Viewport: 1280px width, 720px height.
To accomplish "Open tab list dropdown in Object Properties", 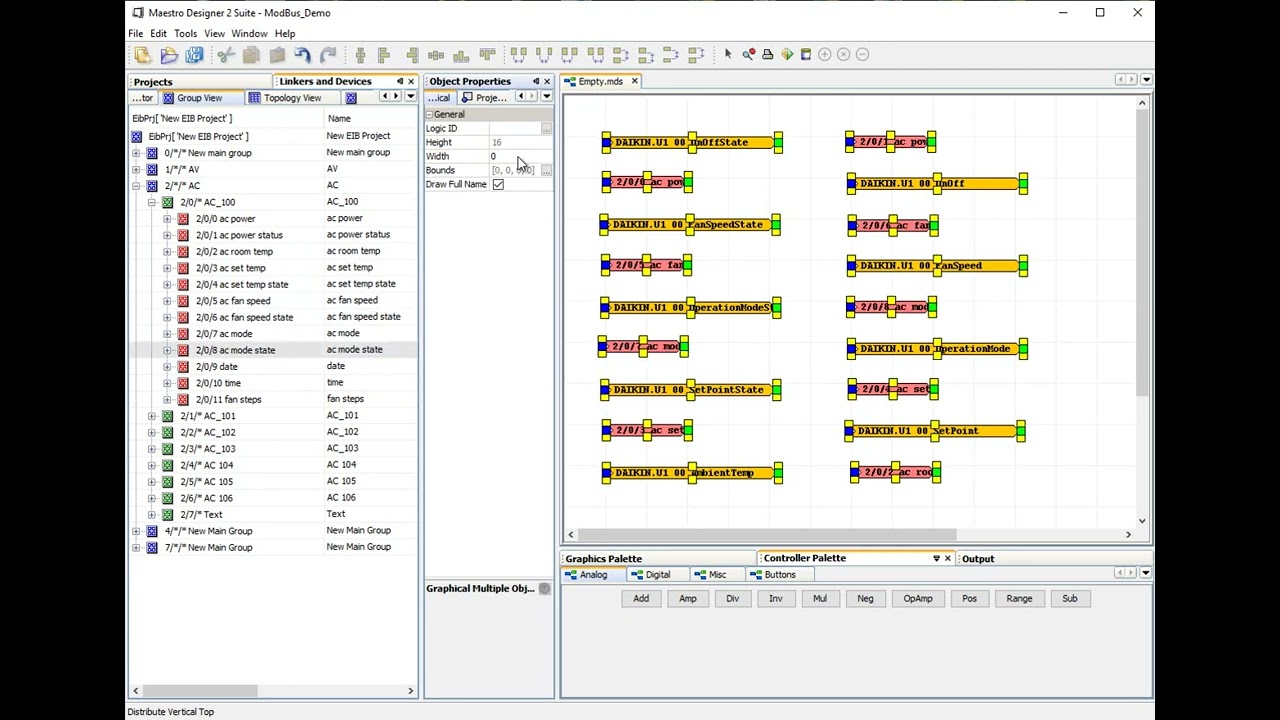I will point(546,97).
